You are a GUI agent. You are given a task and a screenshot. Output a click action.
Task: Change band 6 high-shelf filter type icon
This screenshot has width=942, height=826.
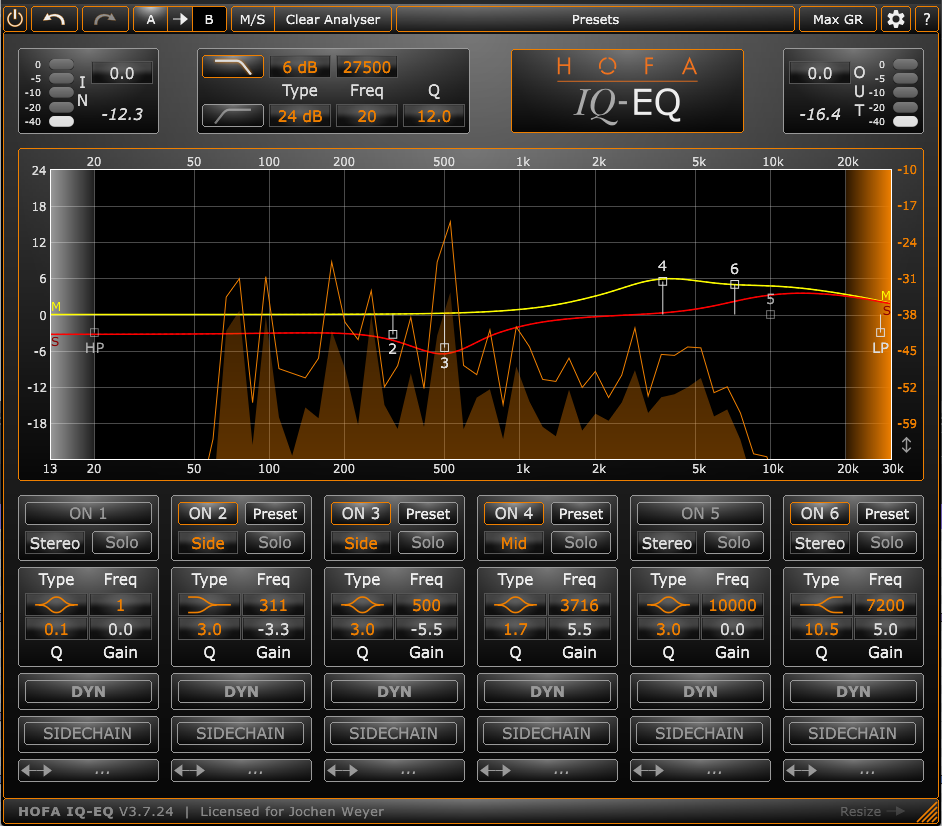tap(821, 605)
